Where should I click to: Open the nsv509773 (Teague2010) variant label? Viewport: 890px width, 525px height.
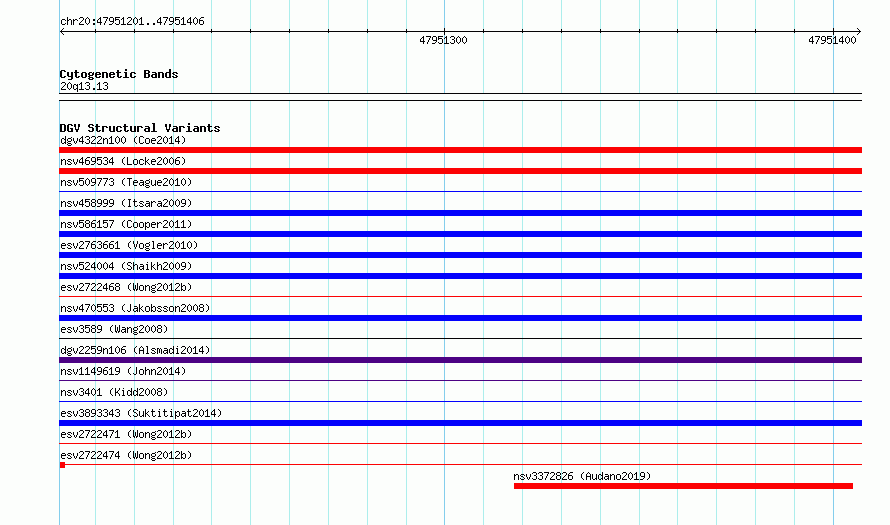click(126, 182)
